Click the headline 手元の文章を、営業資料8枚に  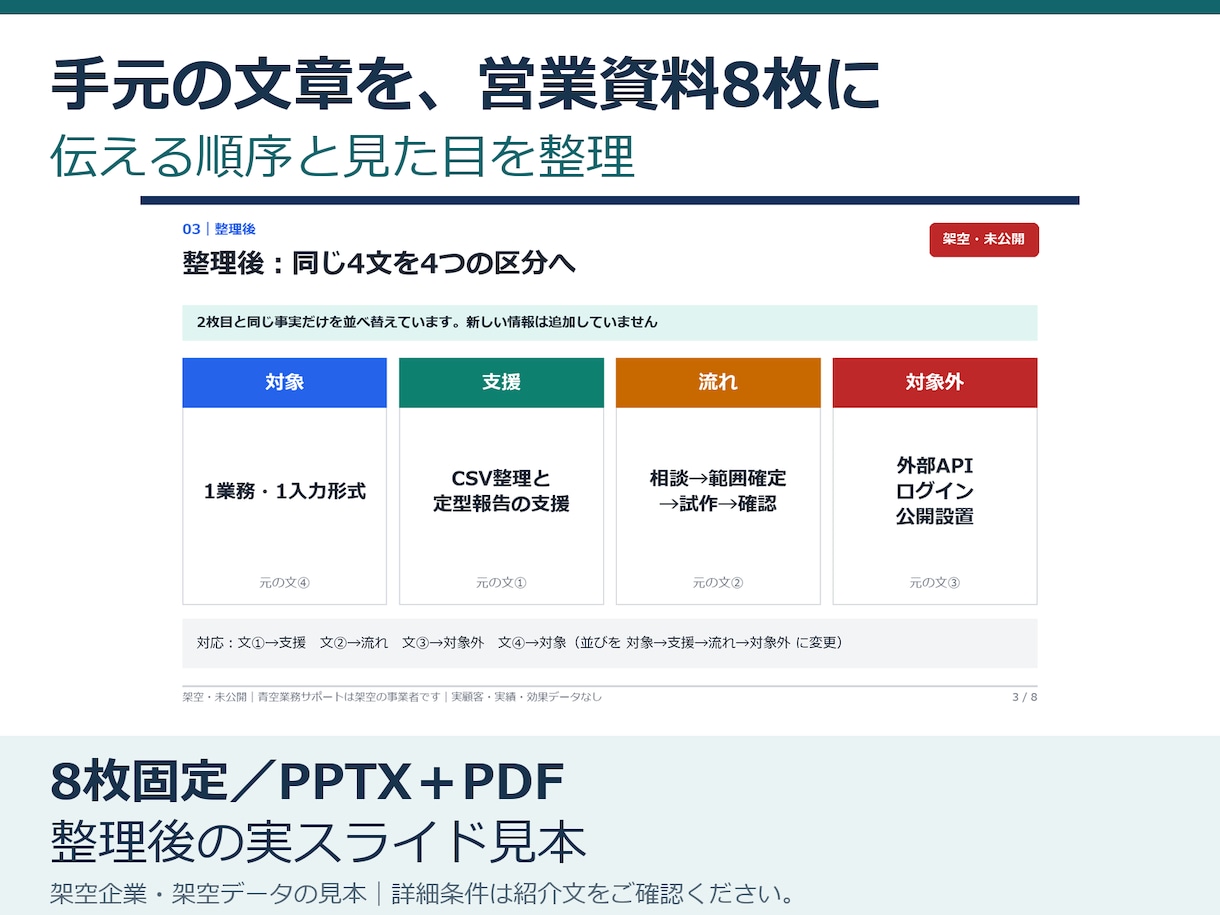(465, 86)
